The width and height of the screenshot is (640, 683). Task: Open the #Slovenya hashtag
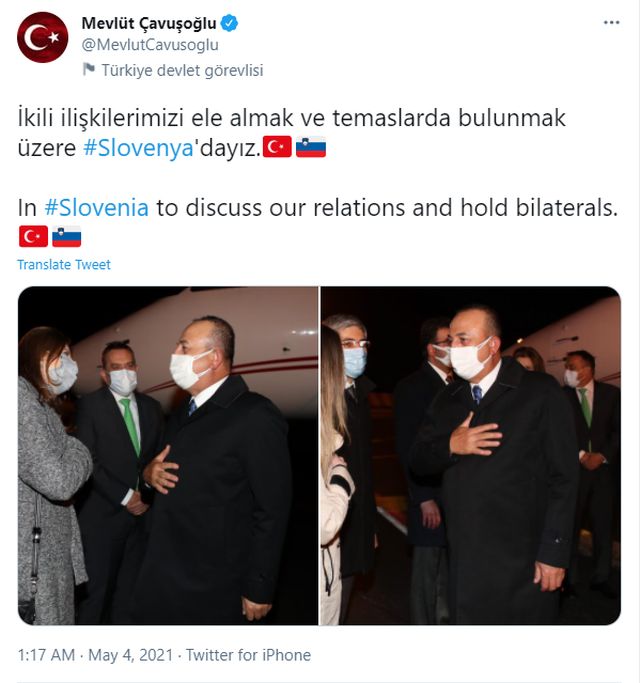(138, 148)
